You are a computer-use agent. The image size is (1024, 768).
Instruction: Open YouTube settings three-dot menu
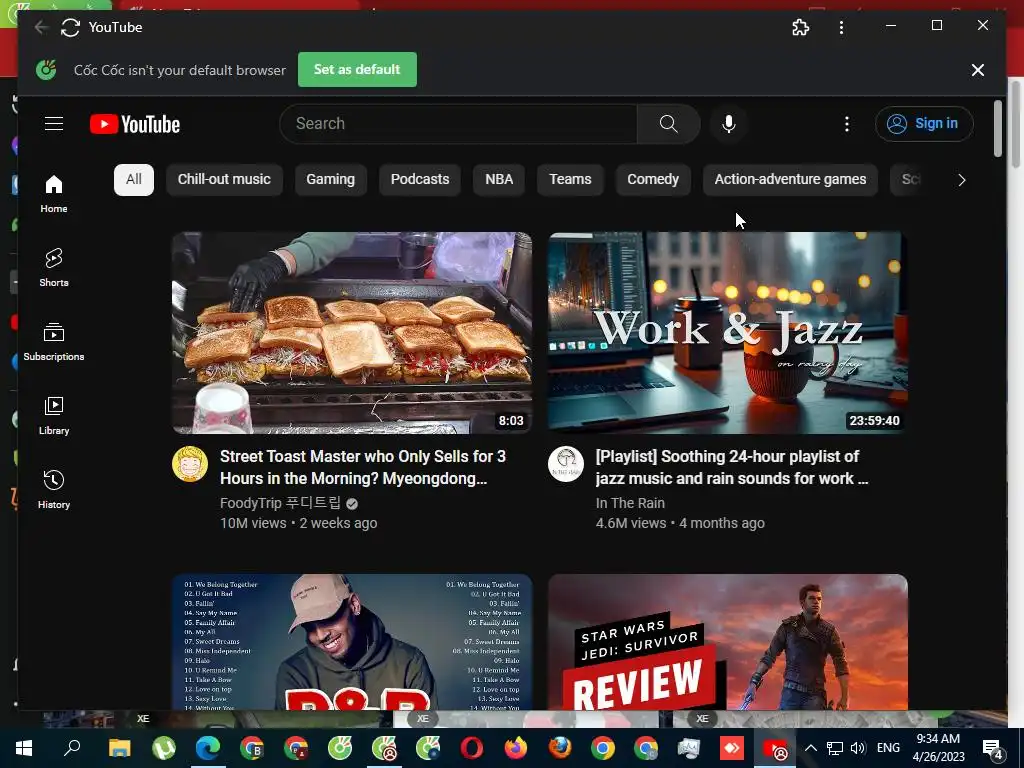[846, 124]
